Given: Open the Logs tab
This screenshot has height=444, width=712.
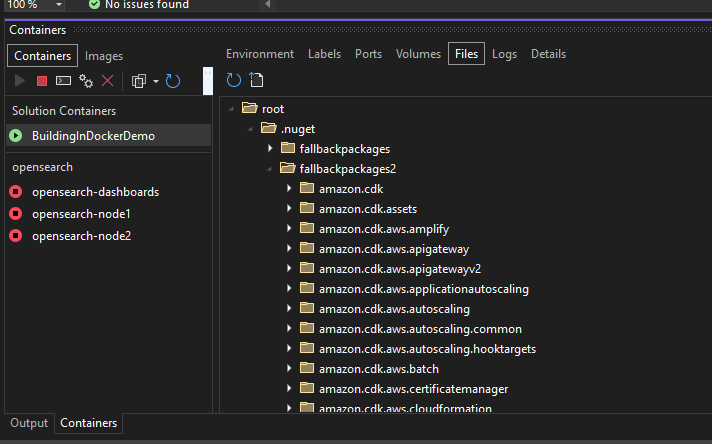Looking at the screenshot, I should 504,54.
